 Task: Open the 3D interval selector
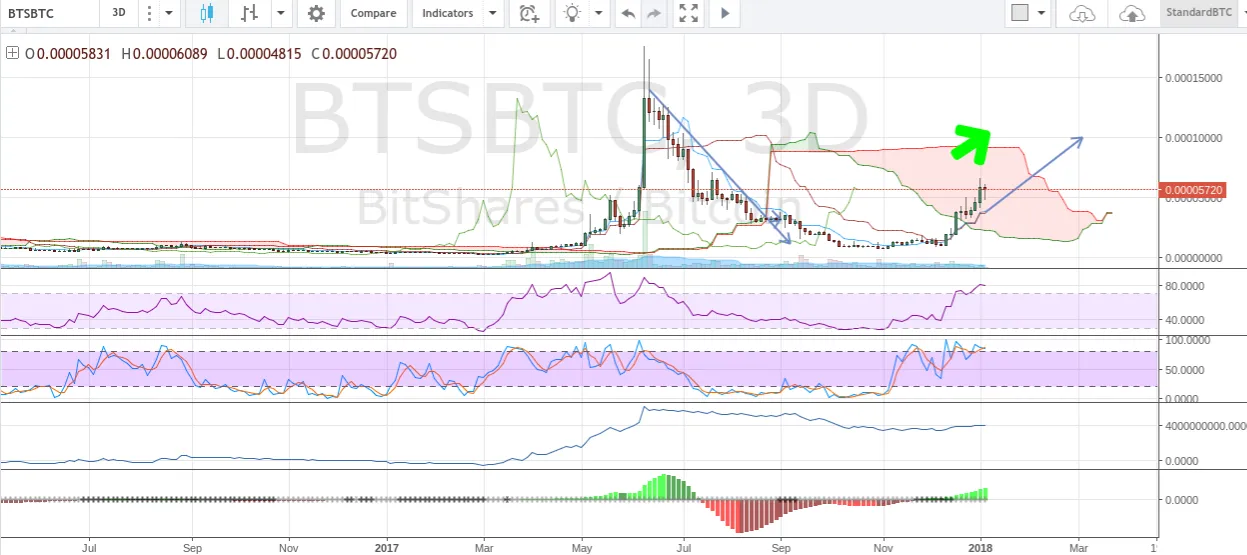point(118,14)
